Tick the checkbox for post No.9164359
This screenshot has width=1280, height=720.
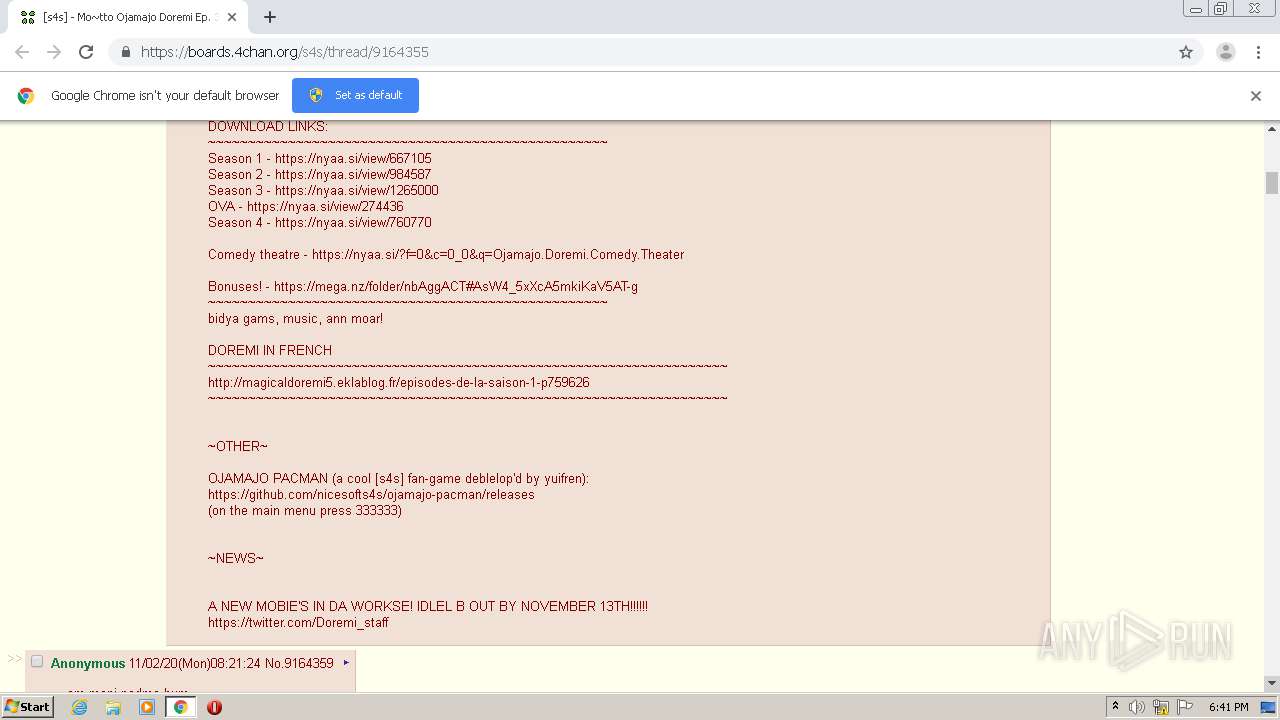pyautogui.click(x=37, y=662)
